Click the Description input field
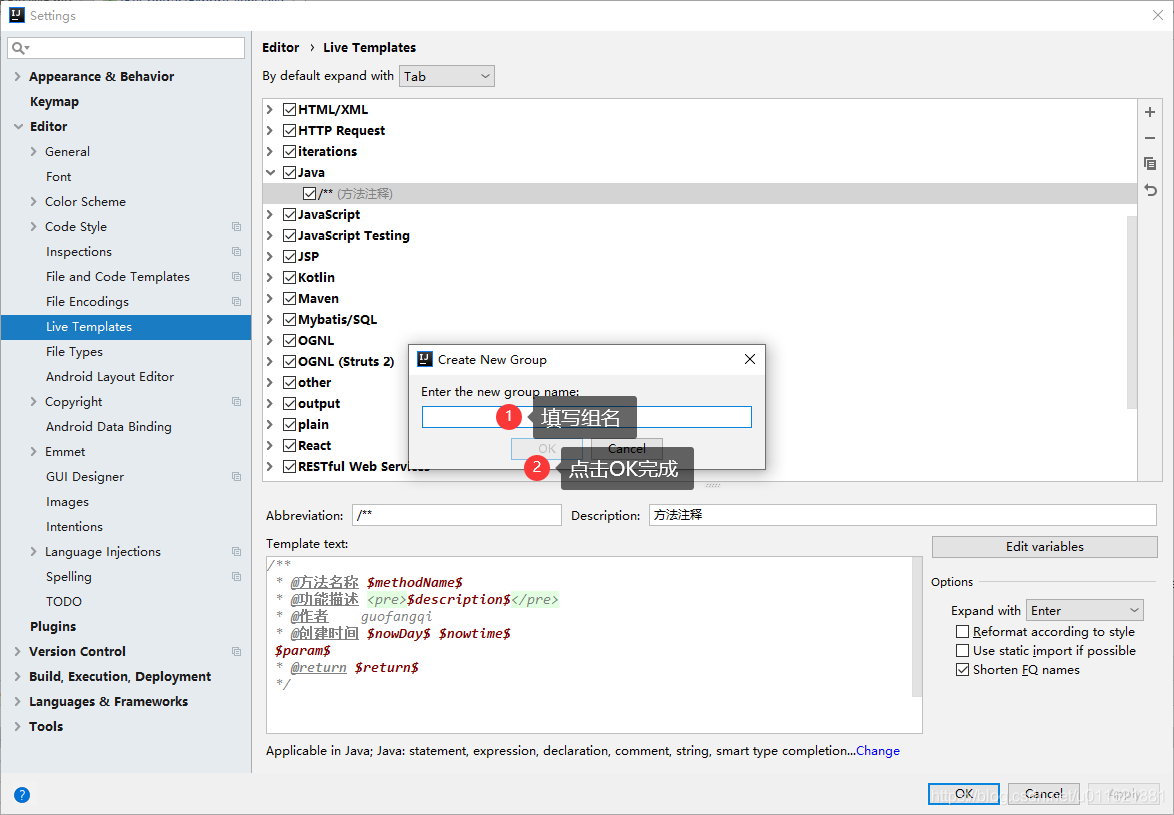 pyautogui.click(x=902, y=515)
